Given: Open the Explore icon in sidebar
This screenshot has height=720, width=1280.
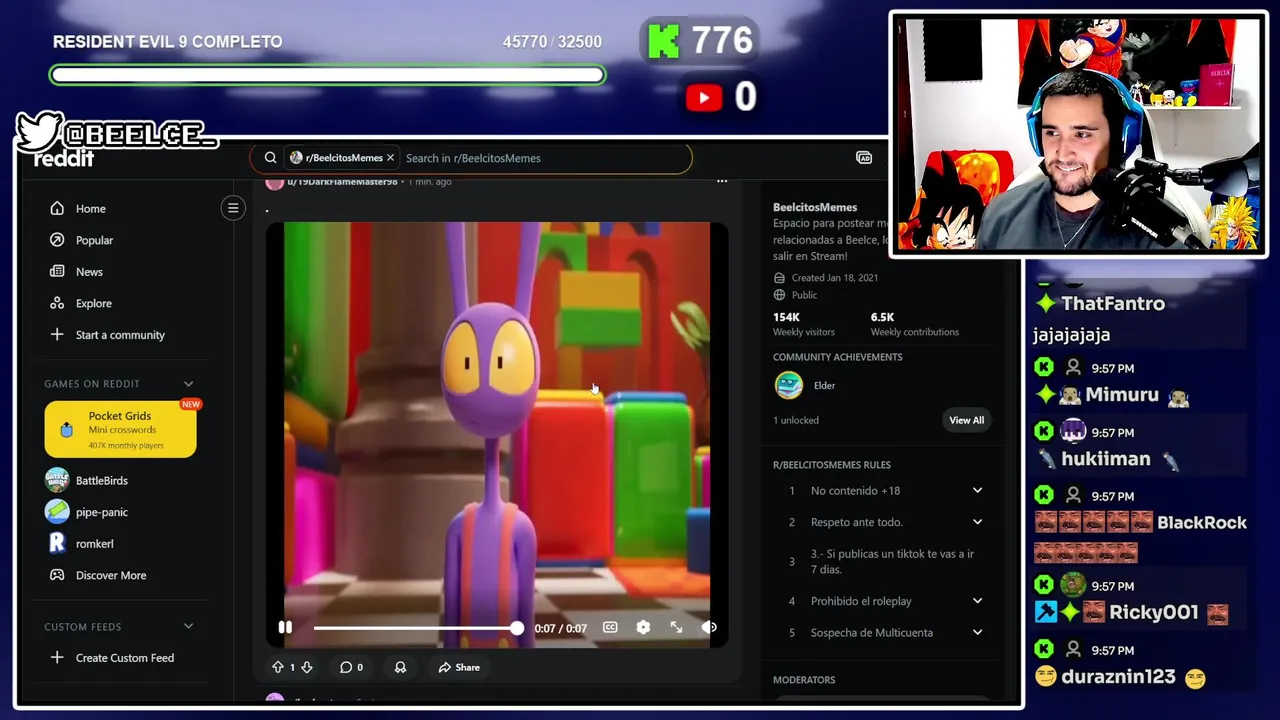Looking at the screenshot, I should point(57,303).
